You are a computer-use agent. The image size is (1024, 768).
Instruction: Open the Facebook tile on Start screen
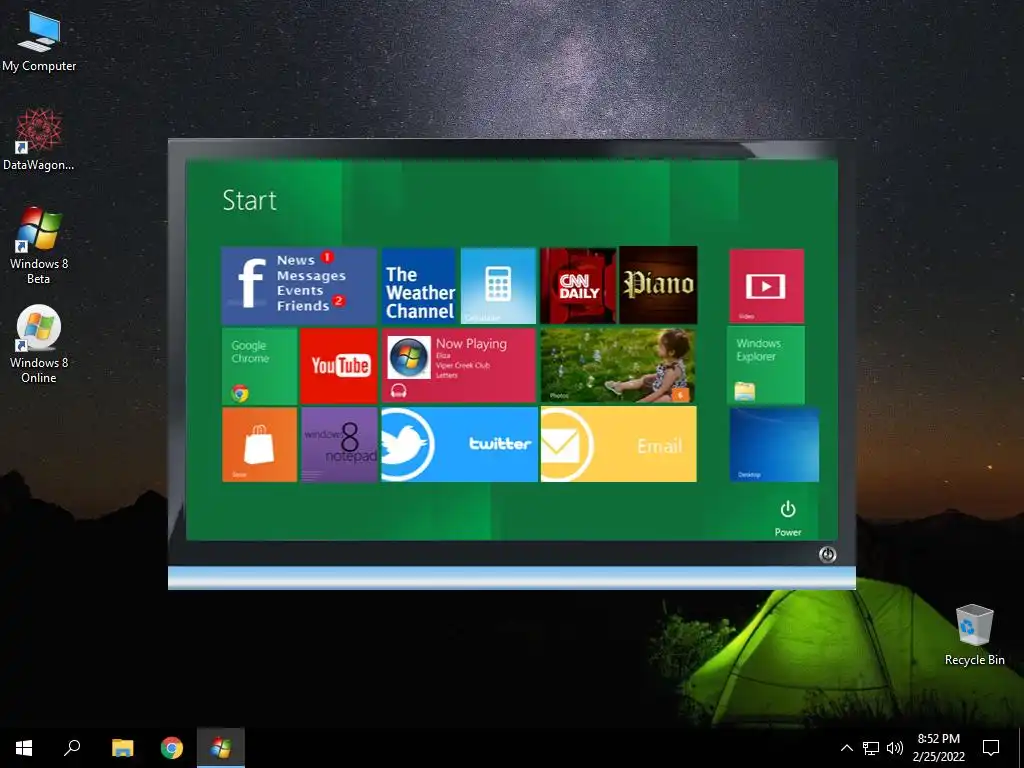tap(299, 286)
